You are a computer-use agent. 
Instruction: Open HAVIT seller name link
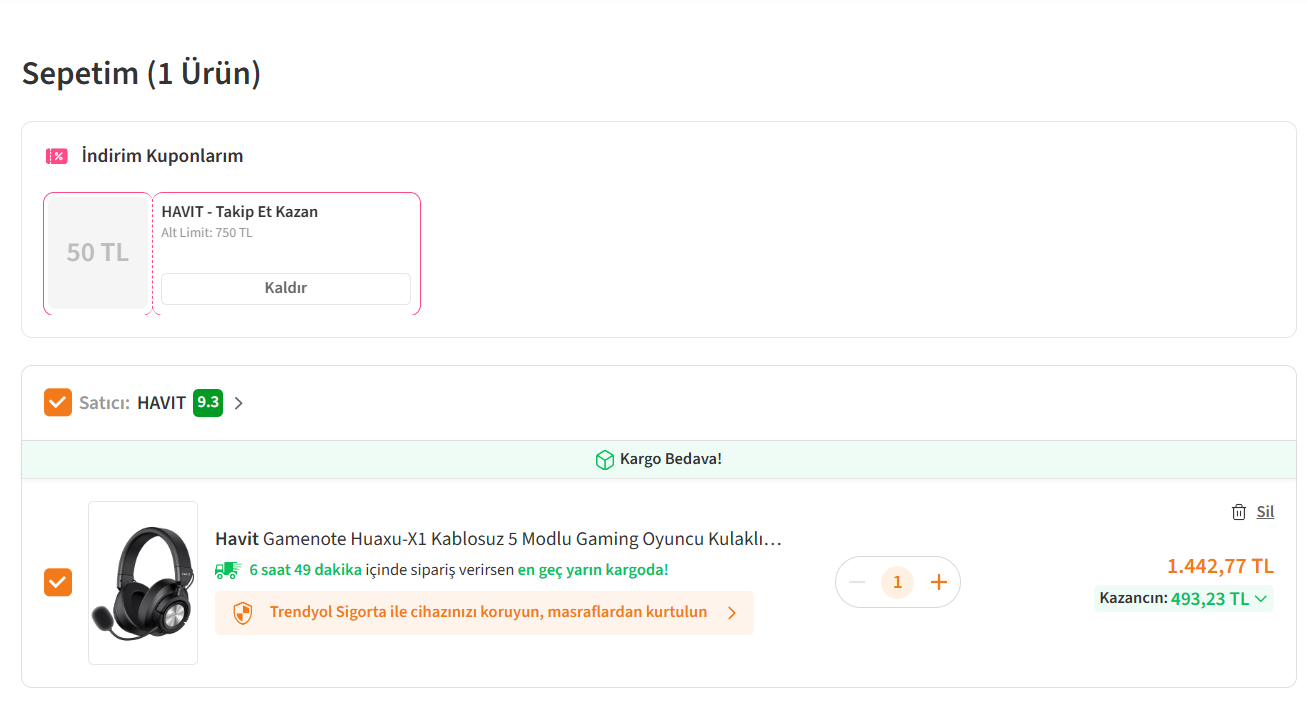[161, 403]
